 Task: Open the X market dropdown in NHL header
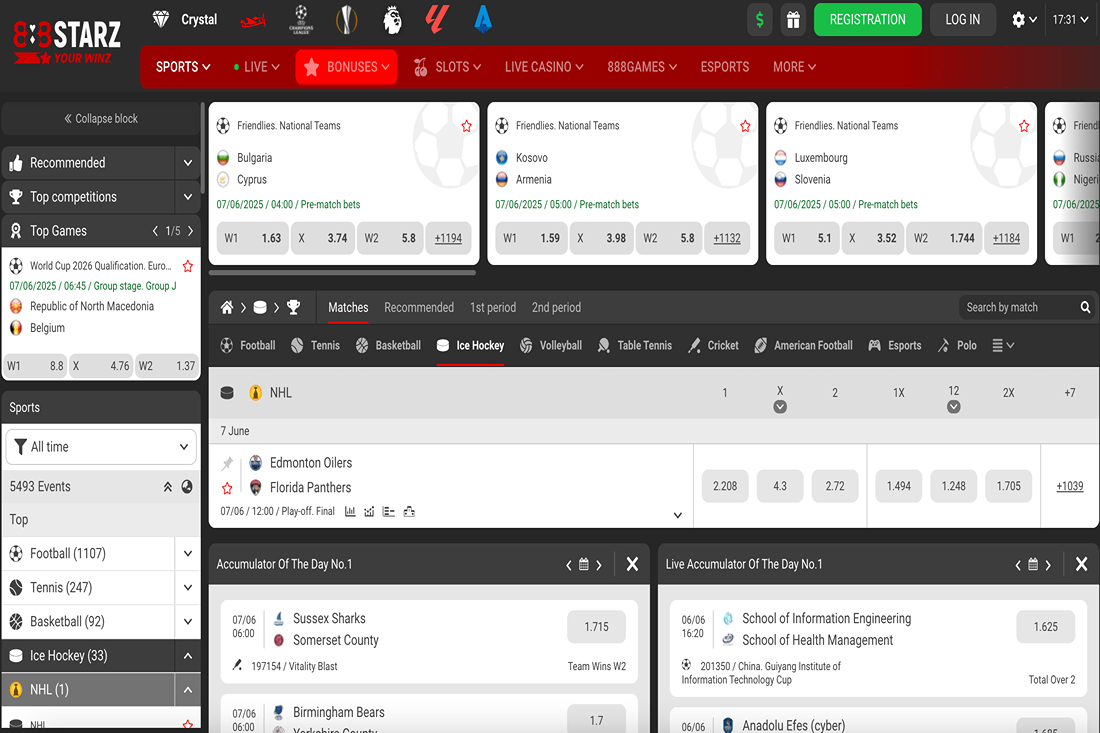[x=780, y=407]
